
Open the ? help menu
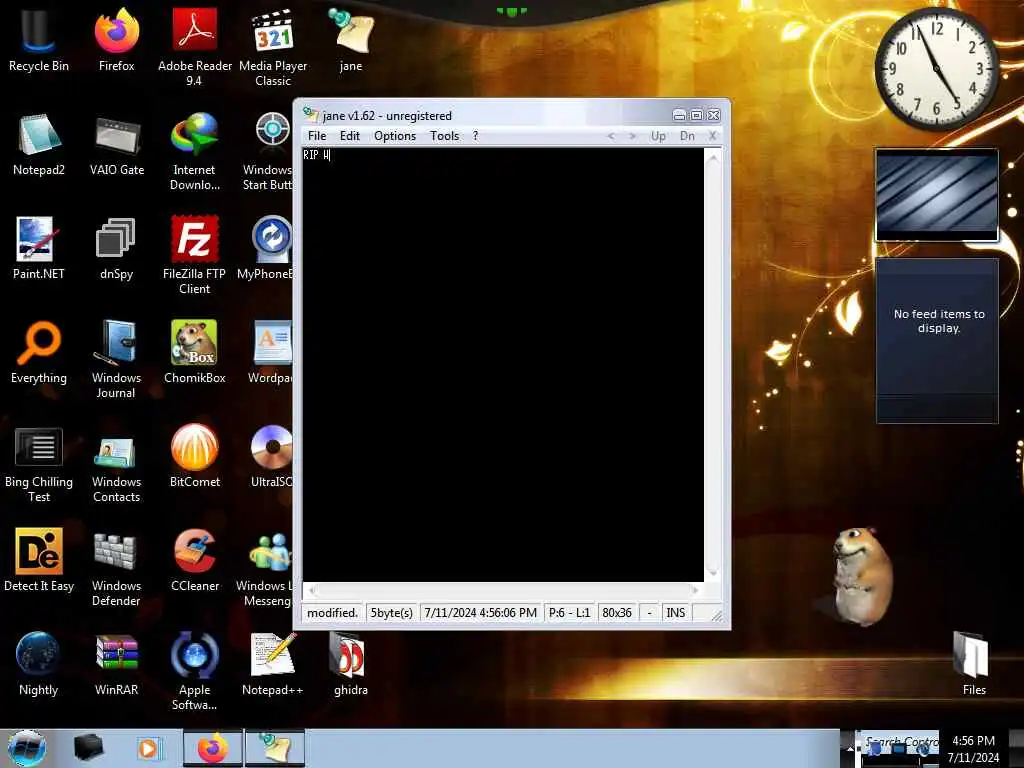[x=475, y=136]
